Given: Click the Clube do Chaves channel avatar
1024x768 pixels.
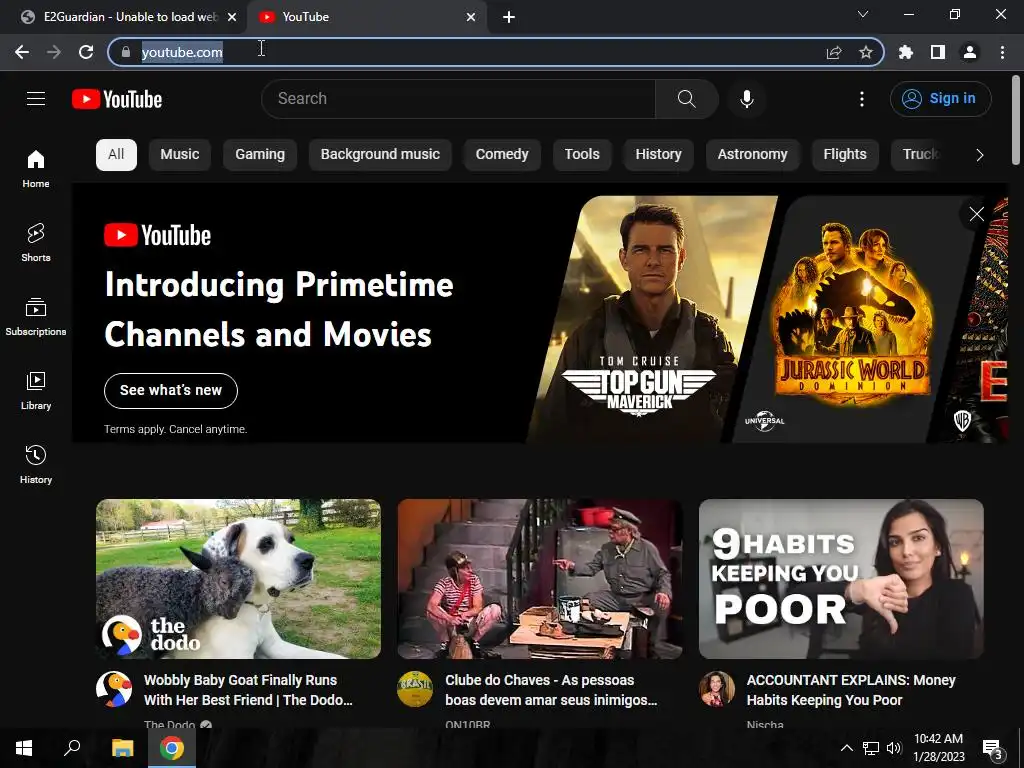Looking at the screenshot, I should 415,690.
